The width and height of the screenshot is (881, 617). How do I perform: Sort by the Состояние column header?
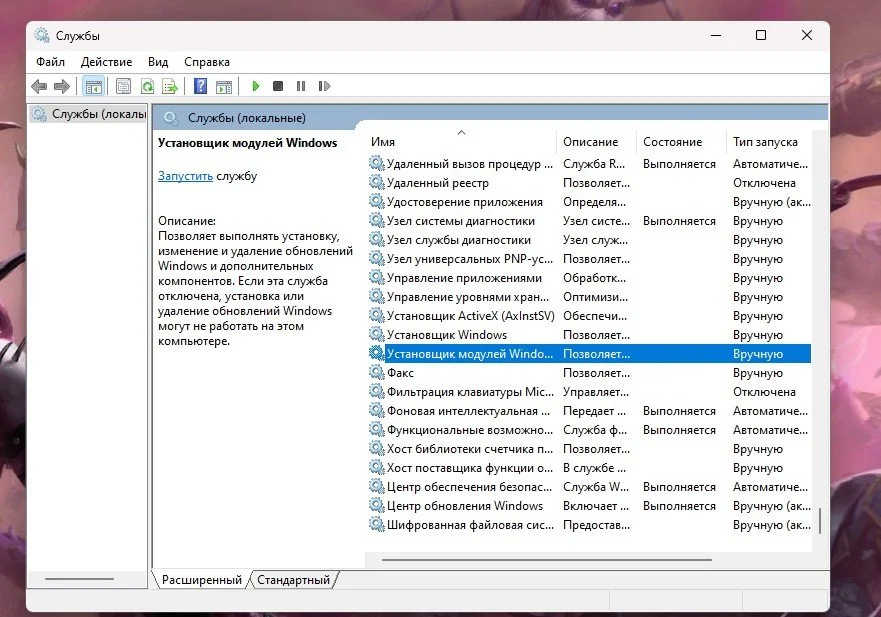(x=673, y=142)
